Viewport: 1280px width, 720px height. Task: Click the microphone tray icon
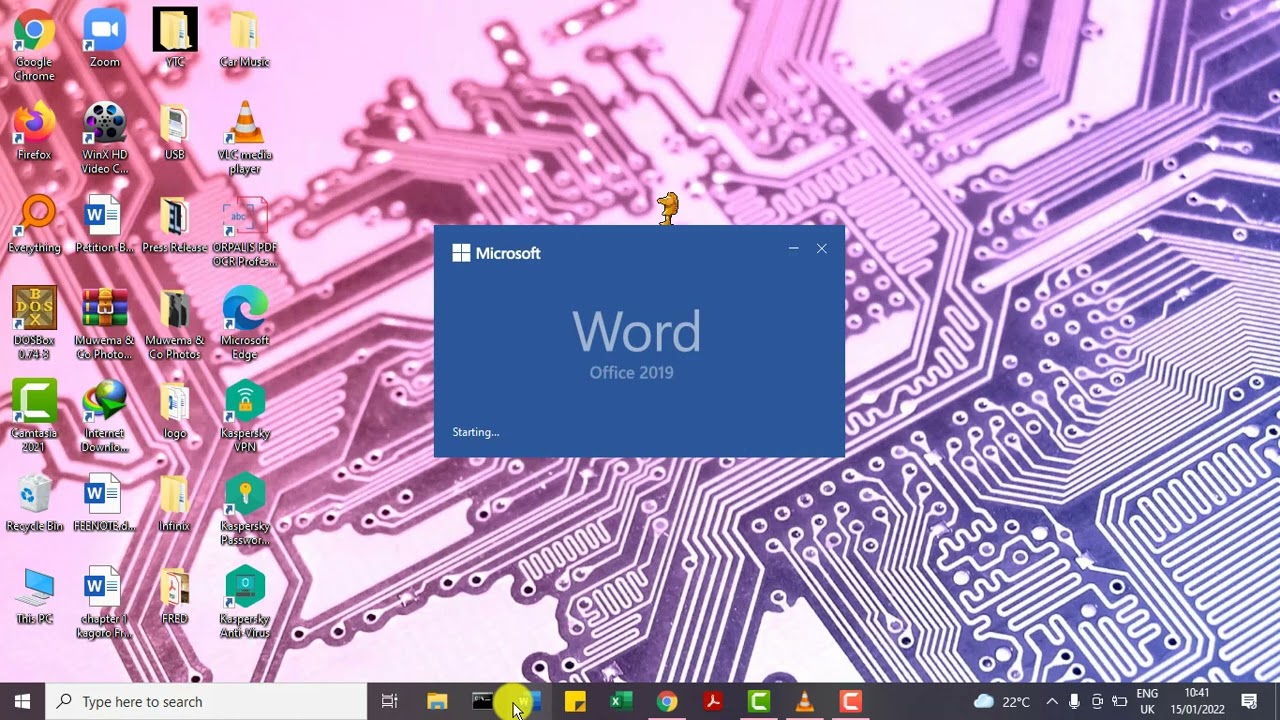1075,701
